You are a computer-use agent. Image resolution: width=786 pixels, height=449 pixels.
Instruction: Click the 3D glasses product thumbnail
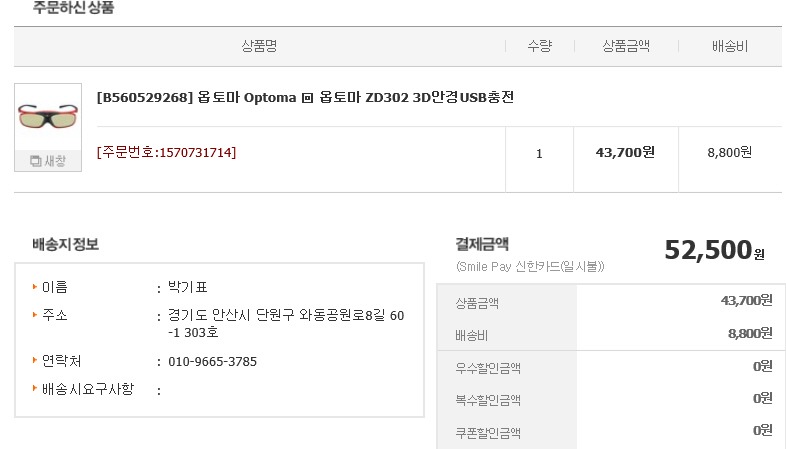[x=47, y=118]
